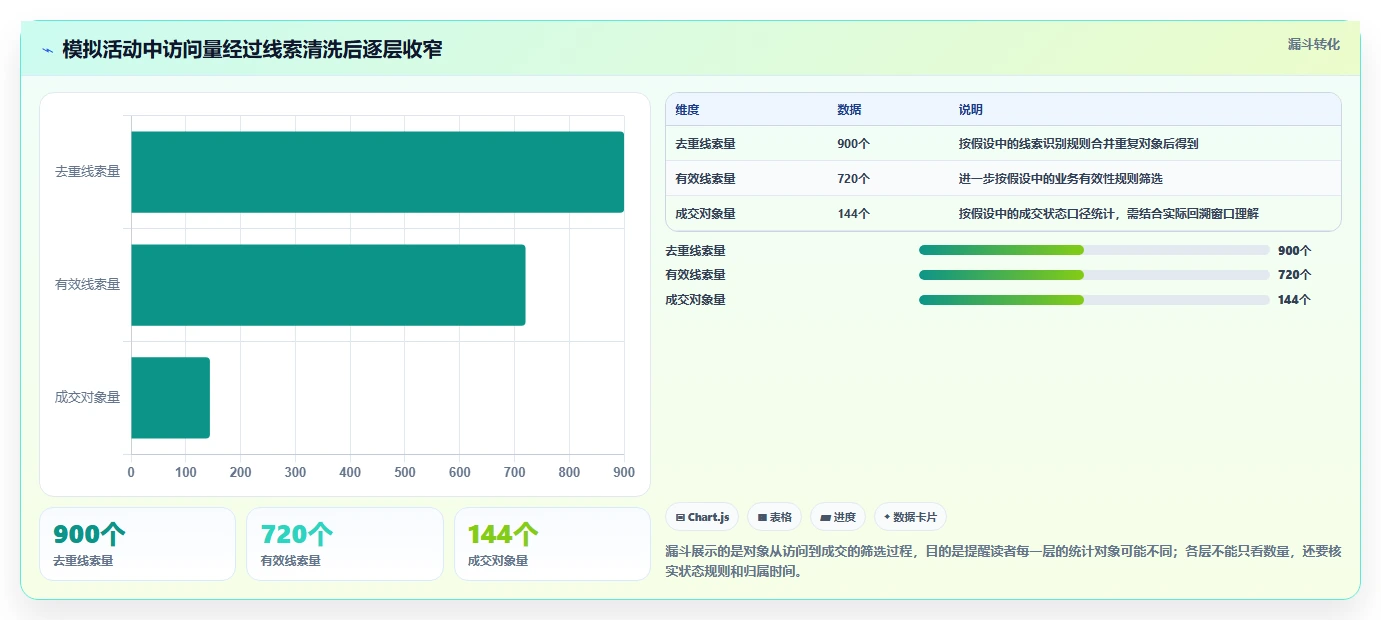Screen dimensions: 1381x620
Task: Click the 720个 value beside progress bar
Action: 1294,275
